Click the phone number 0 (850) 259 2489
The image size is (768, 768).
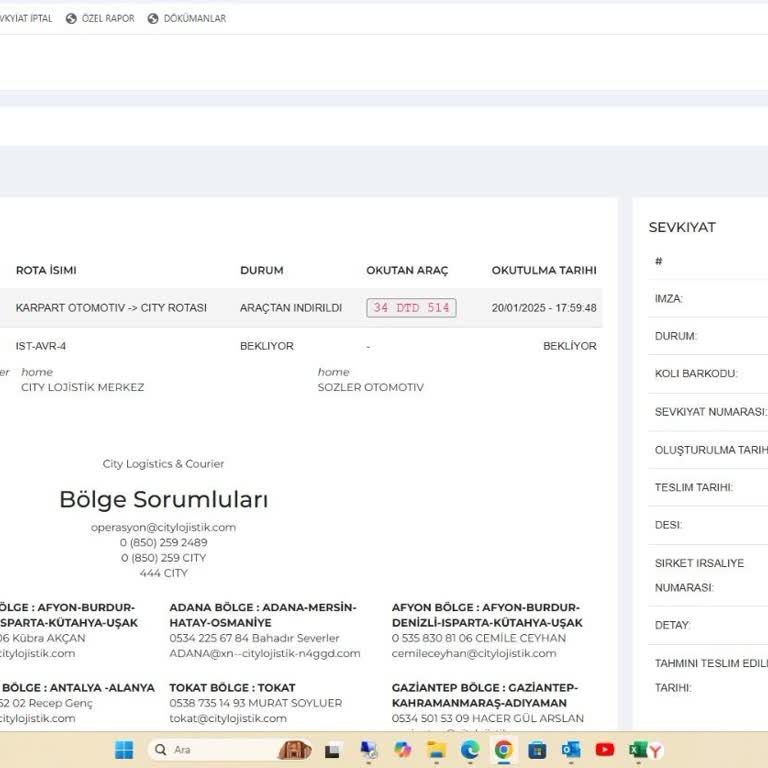tap(164, 543)
